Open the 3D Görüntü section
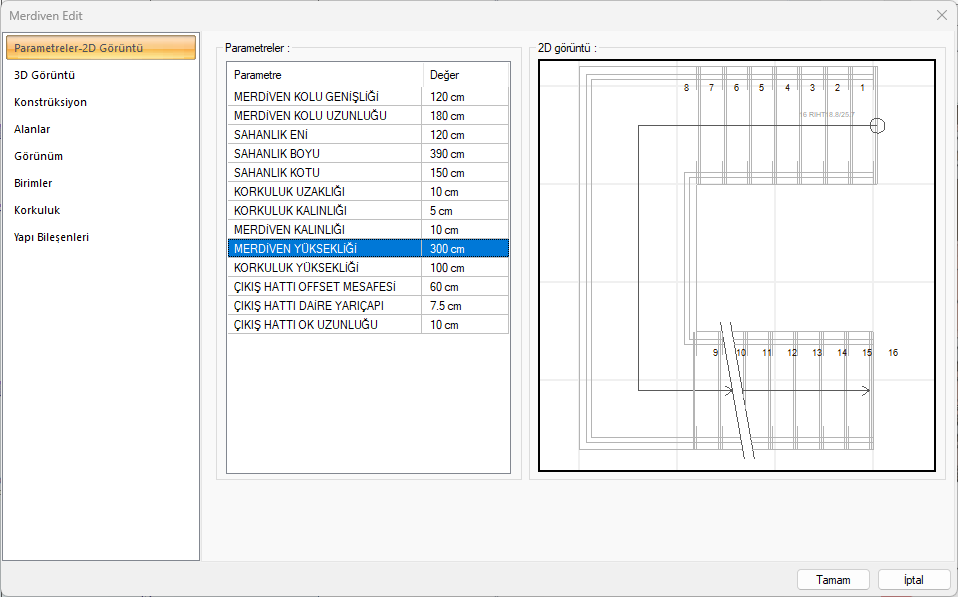The width and height of the screenshot is (958, 597). point(45,75)
